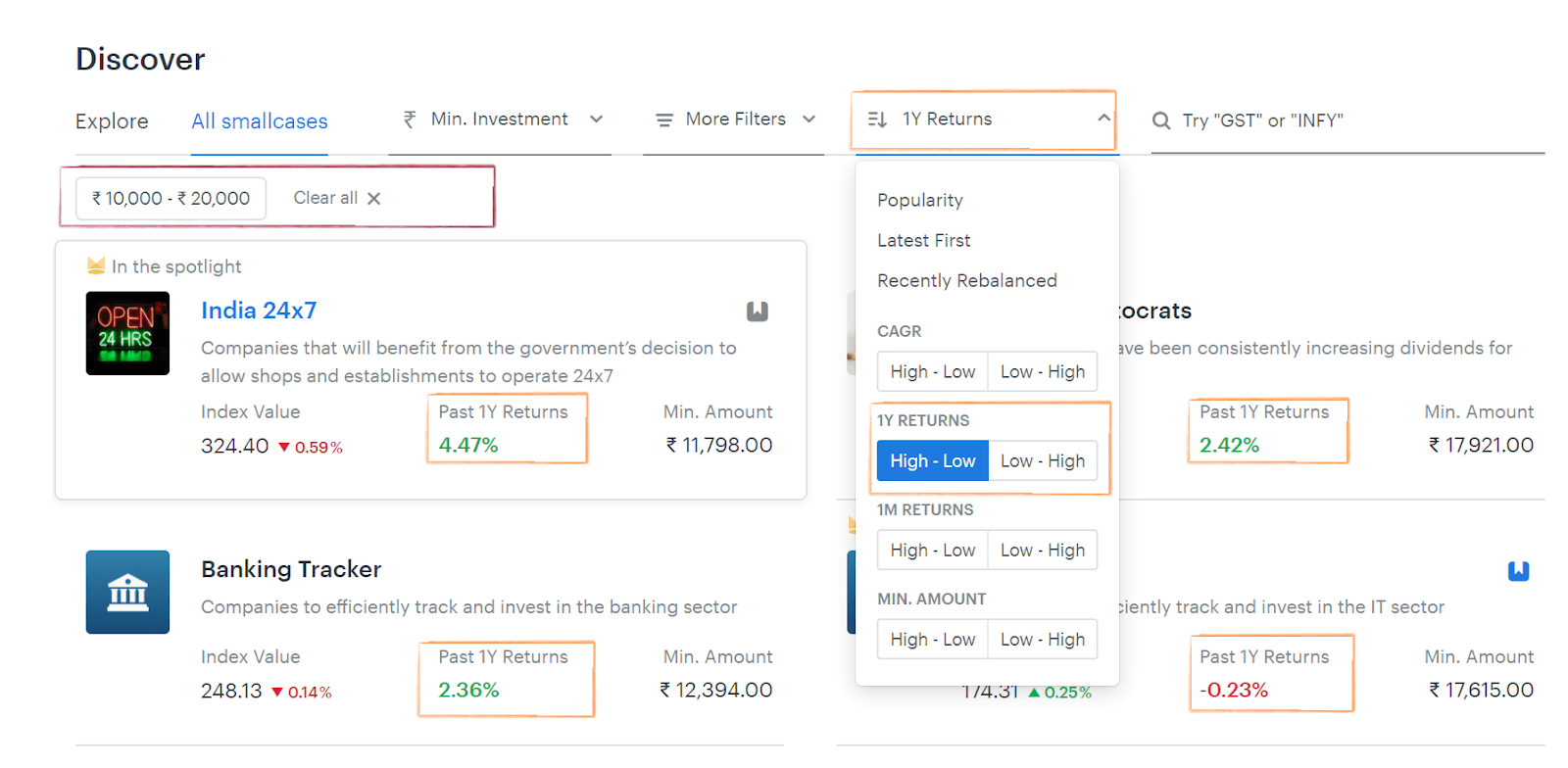
Task: Click the Banking Tracker bank icon
Action: point(127,592)
